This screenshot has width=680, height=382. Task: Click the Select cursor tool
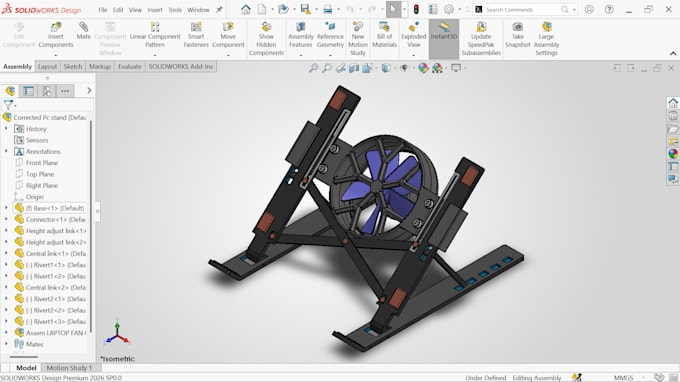(x=392, y=9)
